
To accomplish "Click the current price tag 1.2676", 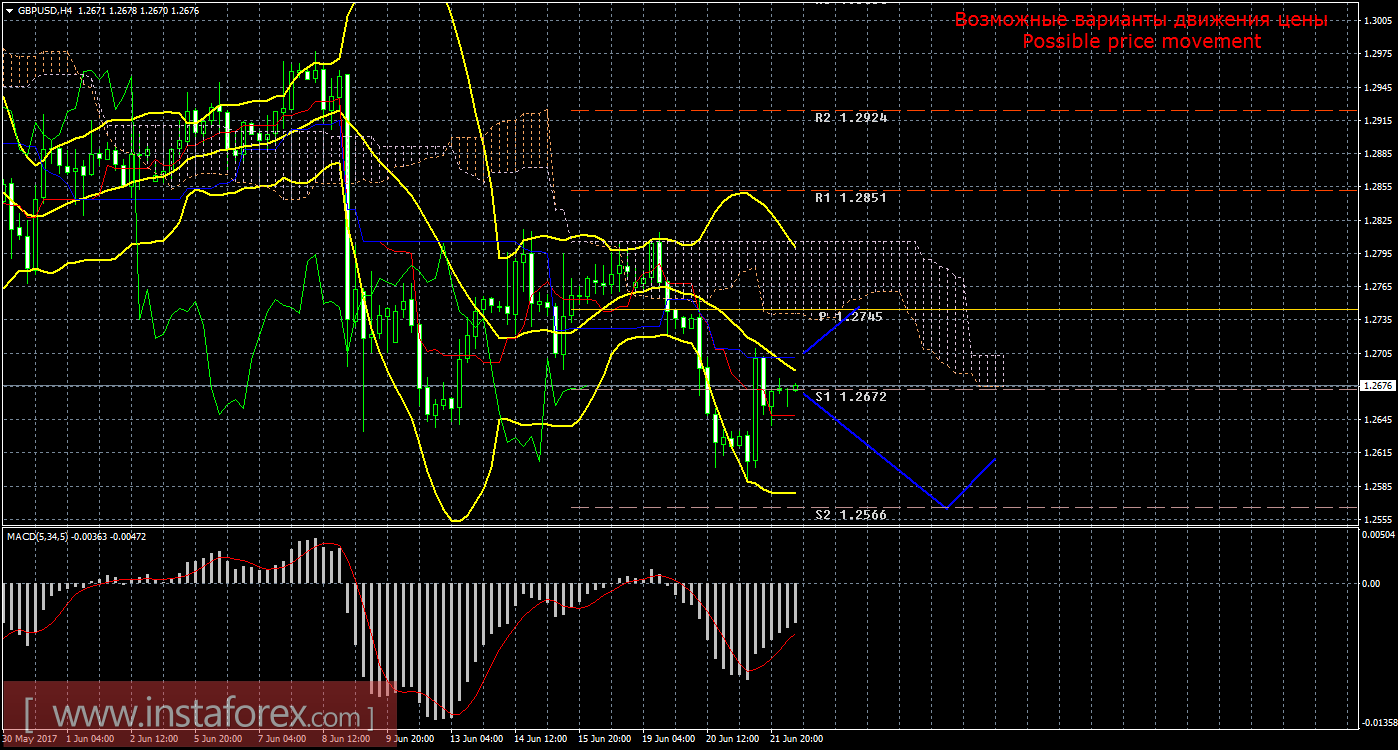I will click(1378, 386).
